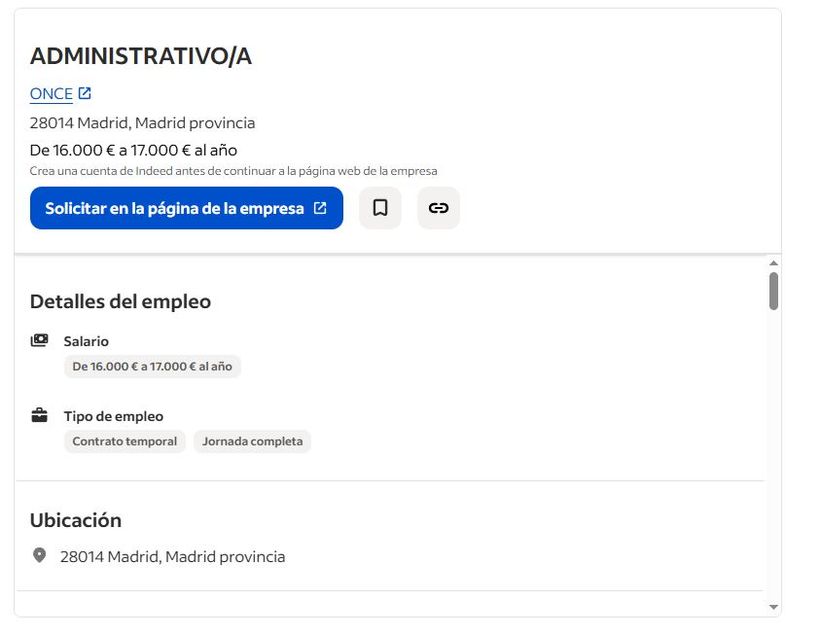Click the banknote icon next to Salario

[x=39, y=340]
